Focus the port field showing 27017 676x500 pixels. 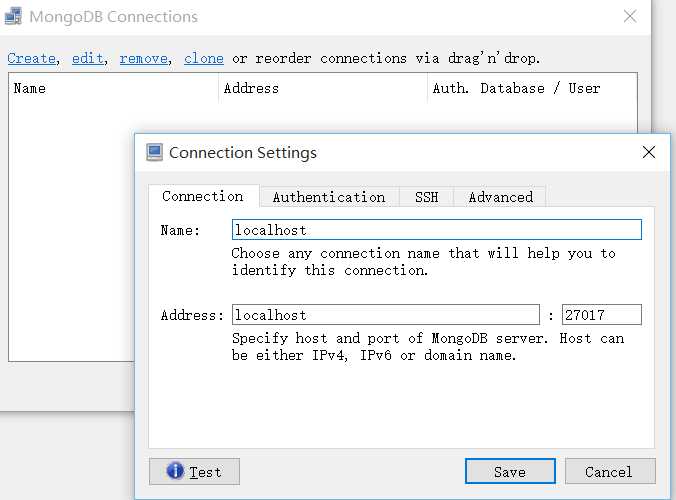coord(601,315)
